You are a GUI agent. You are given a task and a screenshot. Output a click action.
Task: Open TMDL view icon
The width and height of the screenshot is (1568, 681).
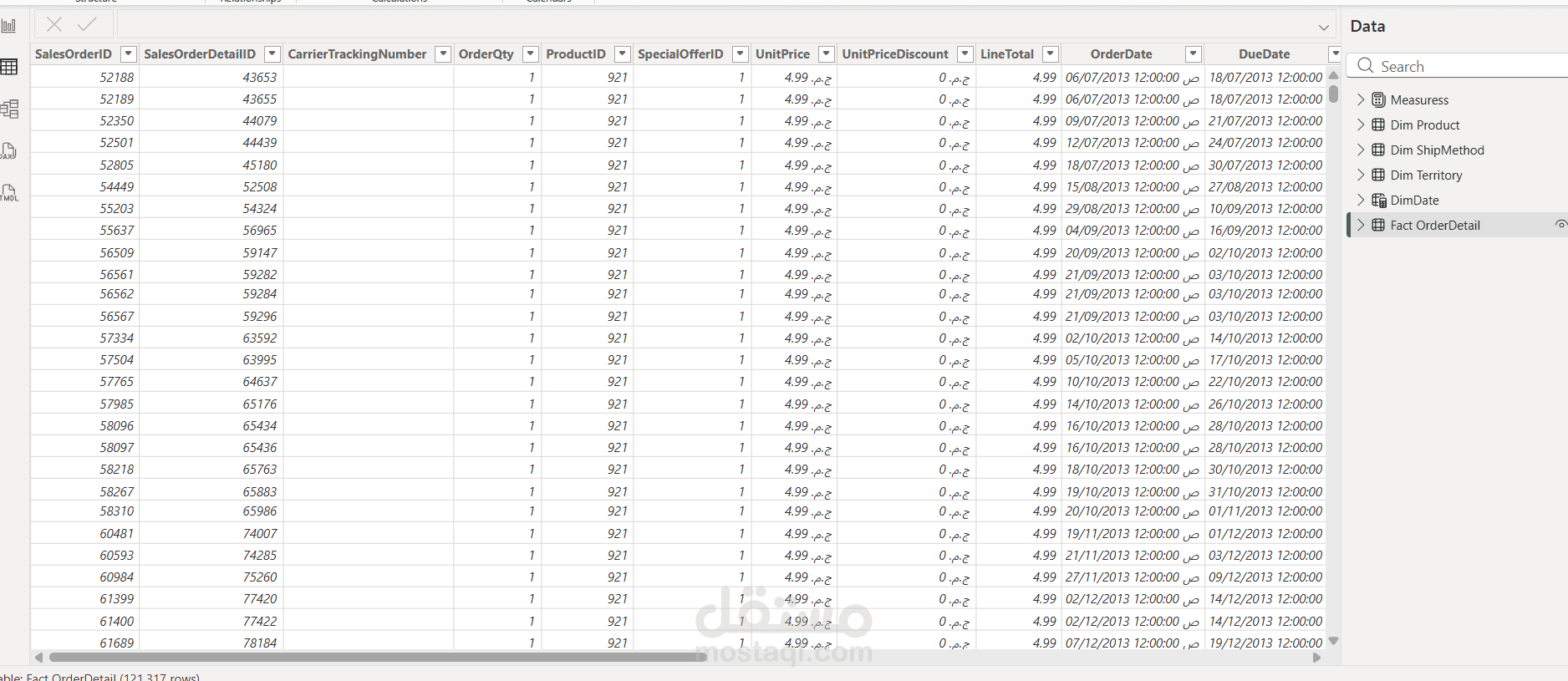9,193
